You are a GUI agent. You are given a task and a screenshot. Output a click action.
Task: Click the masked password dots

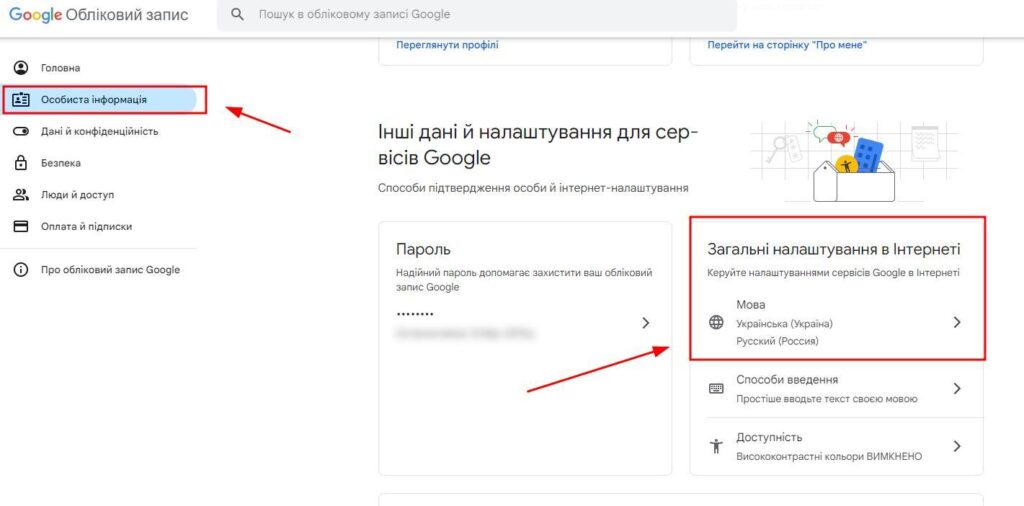(415, 314)
